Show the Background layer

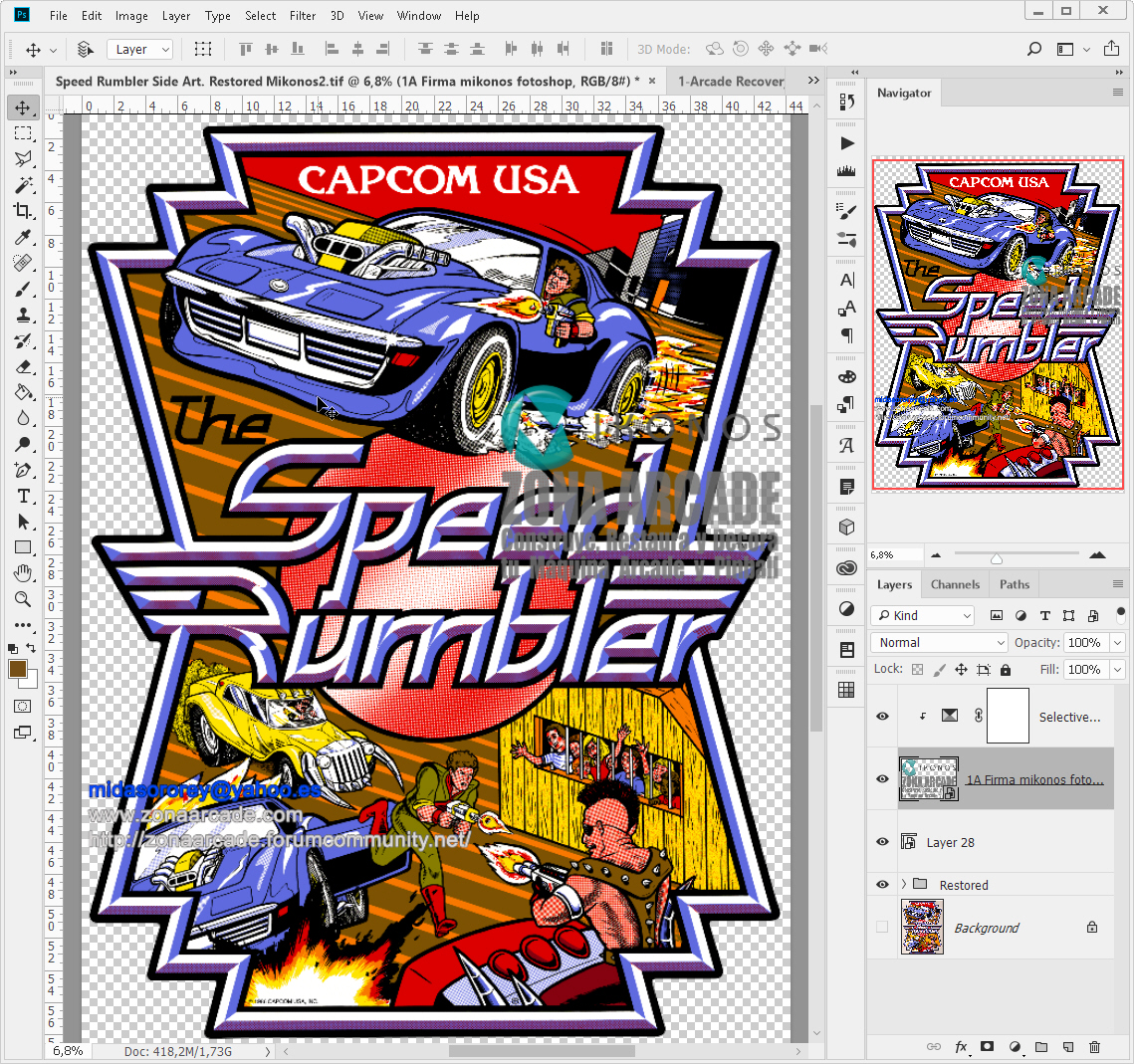click(x=882, y=928)
